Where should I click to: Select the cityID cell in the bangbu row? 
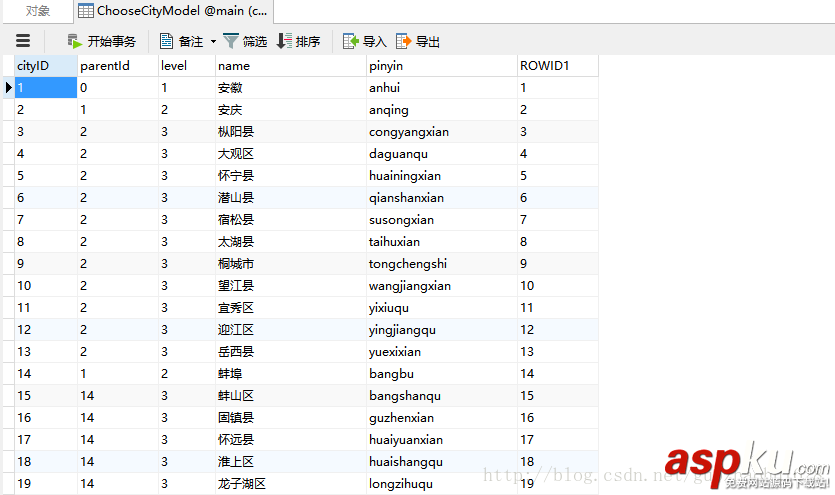click(x=46, y=374)
